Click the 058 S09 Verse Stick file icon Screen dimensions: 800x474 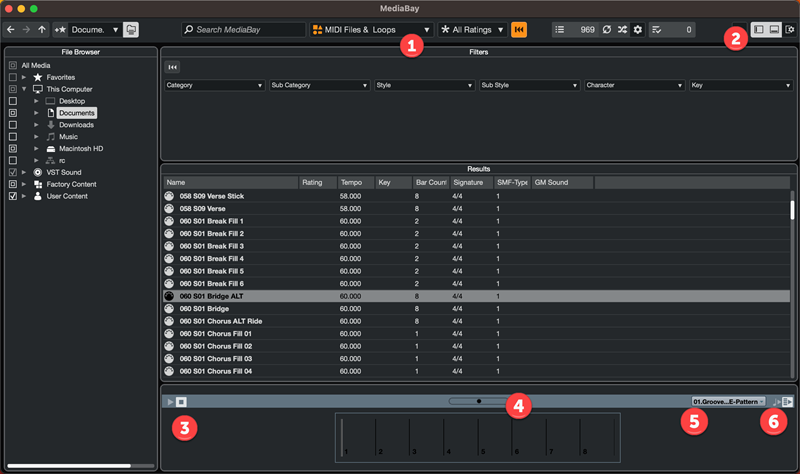[x=169, y=196]
